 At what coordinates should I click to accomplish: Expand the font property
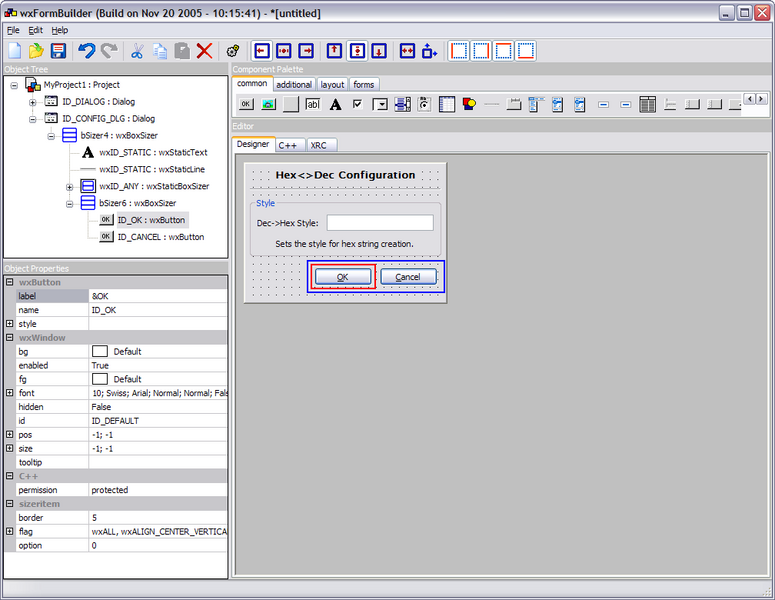pyautogui.click(x=9, y=393)
